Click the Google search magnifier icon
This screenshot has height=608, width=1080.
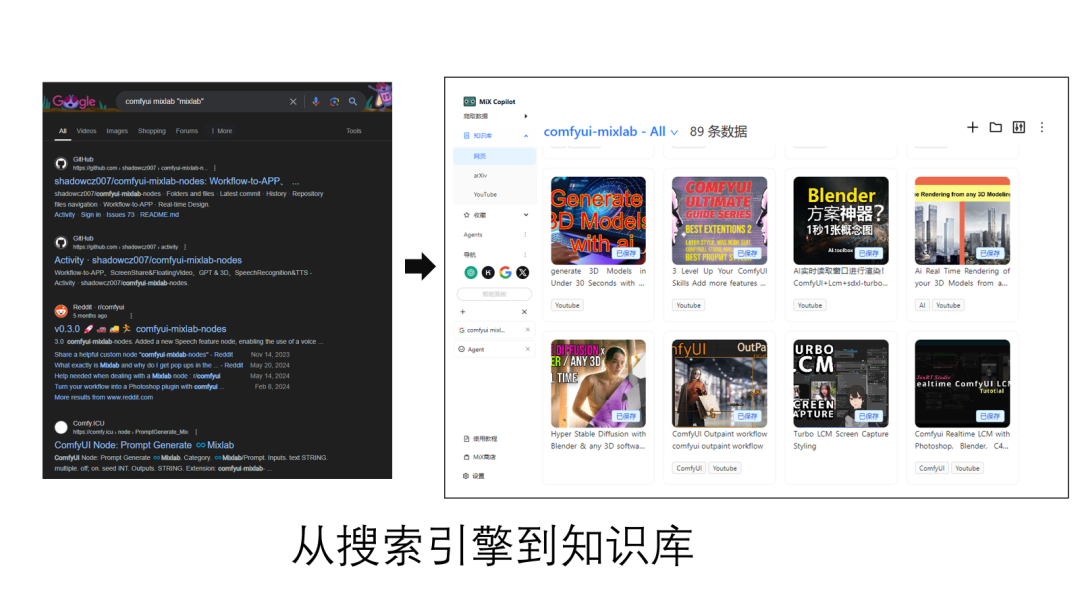pos(353,101)
